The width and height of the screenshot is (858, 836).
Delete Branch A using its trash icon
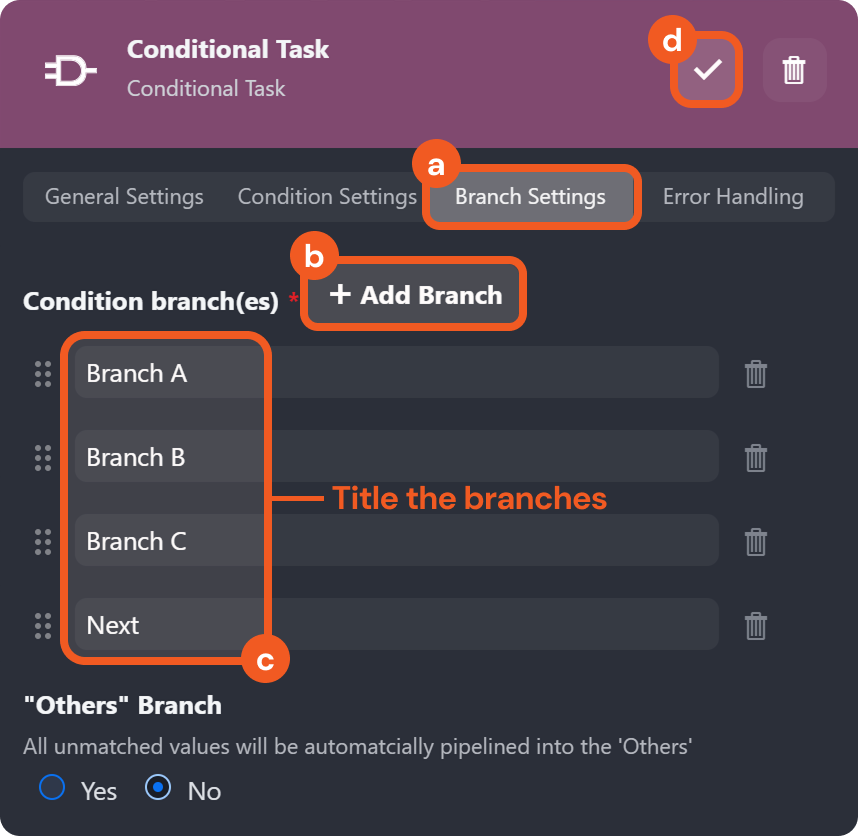coord(756,374)
